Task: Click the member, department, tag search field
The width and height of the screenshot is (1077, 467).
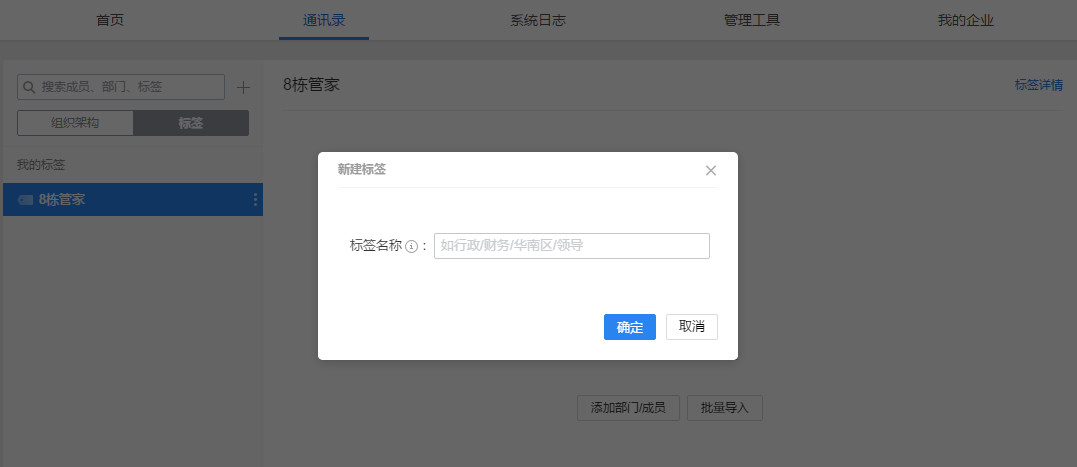Action: coord(128,88)
